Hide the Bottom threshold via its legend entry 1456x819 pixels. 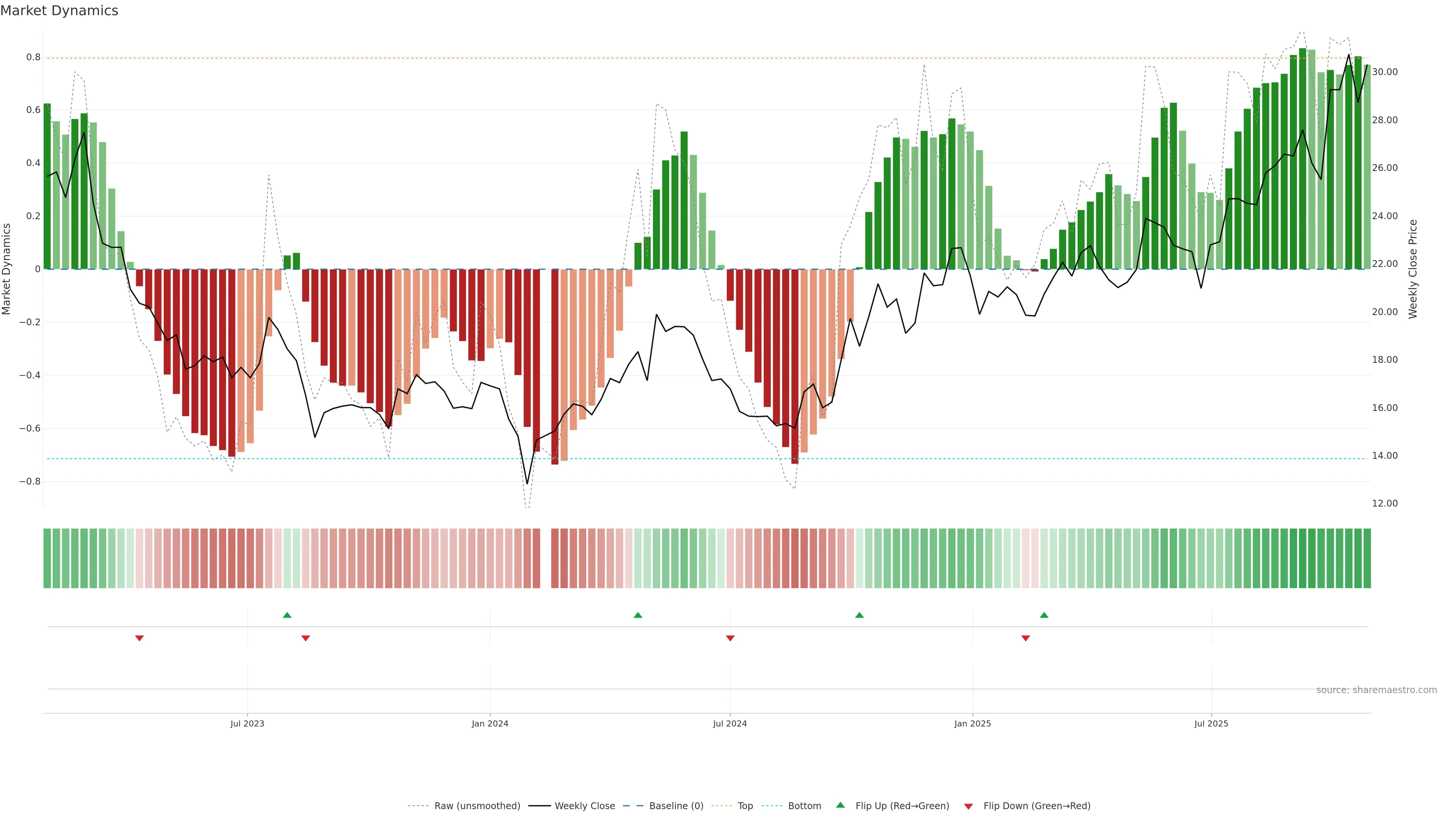coord(804,806)
